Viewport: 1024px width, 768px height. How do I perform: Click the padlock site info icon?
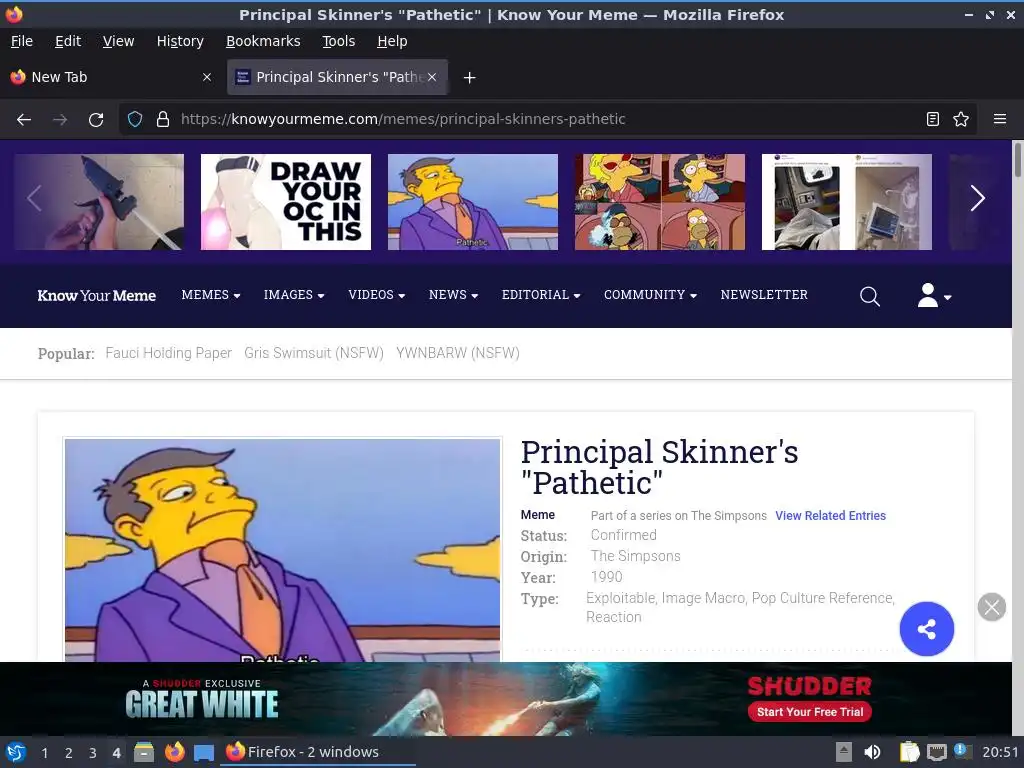click(163, 120)
